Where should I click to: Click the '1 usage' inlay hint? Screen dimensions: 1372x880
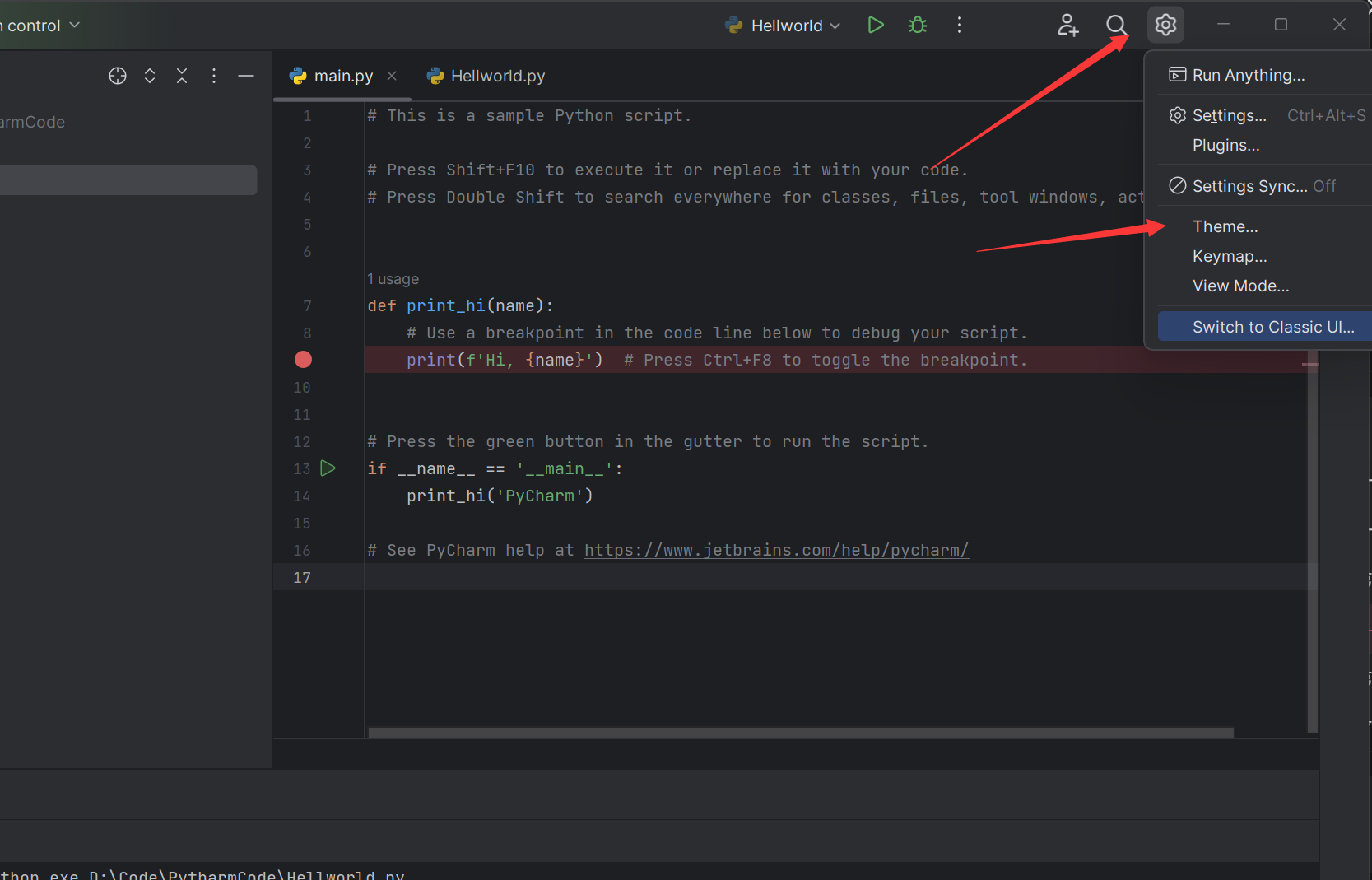click(x=393, y=279)
